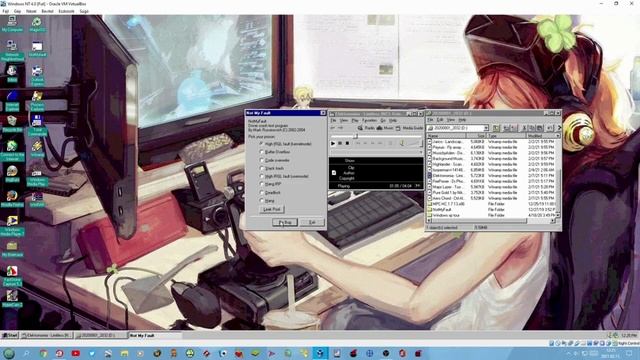Viewport: 640px width, 360px height.
Task: Click Map Network Drive icon in Explorer
Action: [507, 128]
